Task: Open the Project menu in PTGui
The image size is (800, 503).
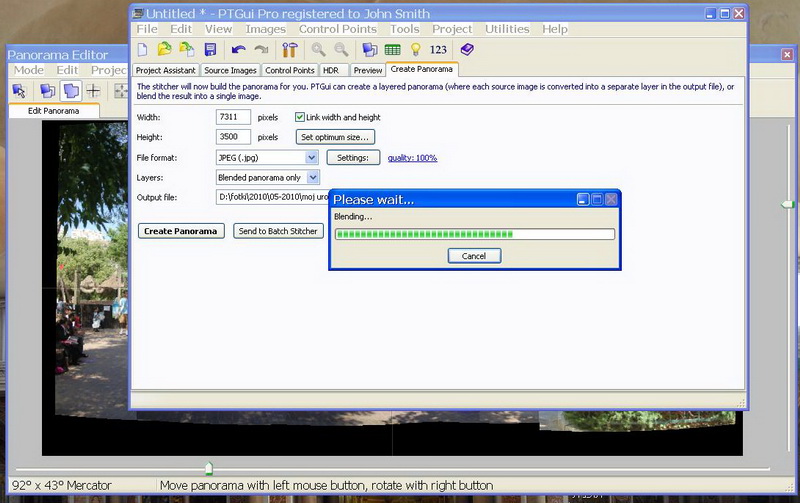Action: (452, 29)
